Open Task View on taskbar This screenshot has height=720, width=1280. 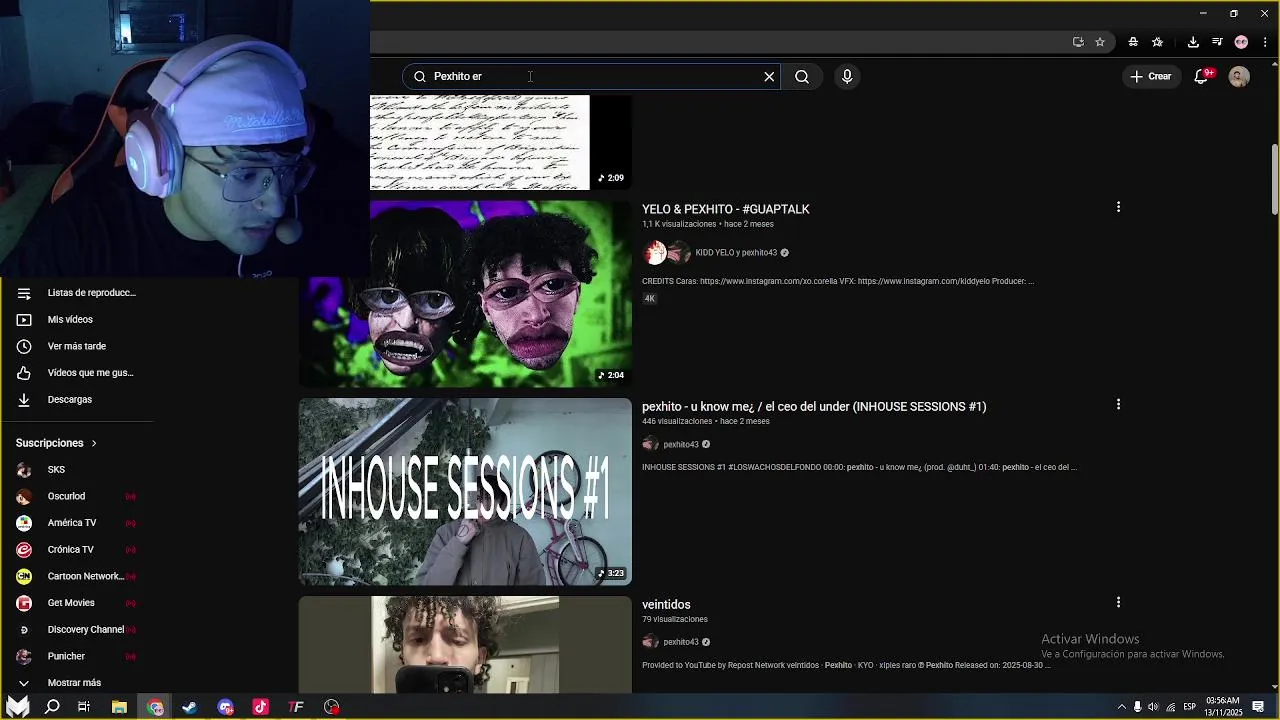click(x=84, y=707)
